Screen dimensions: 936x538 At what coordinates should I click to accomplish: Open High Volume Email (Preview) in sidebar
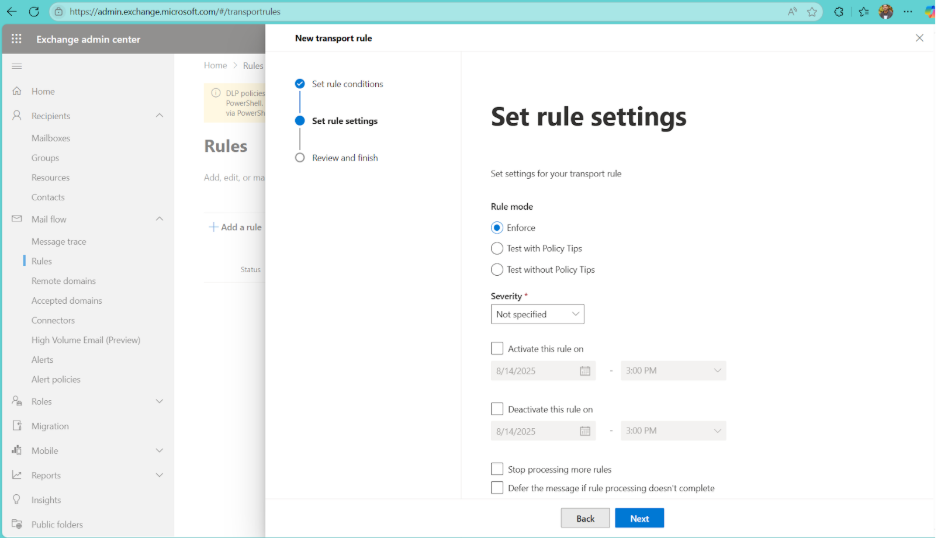[x=86, y=340]
